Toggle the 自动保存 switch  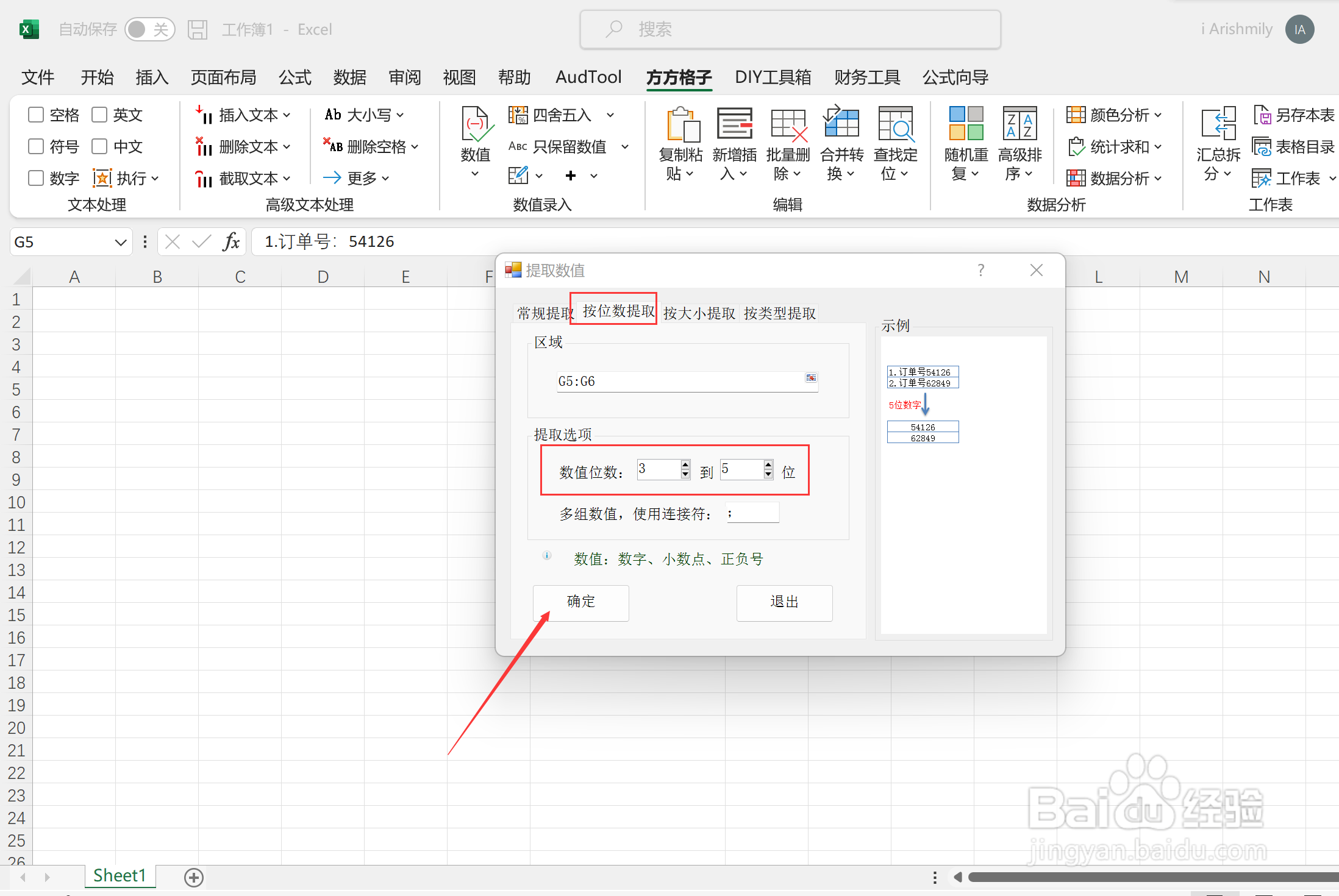click(149, 29)
